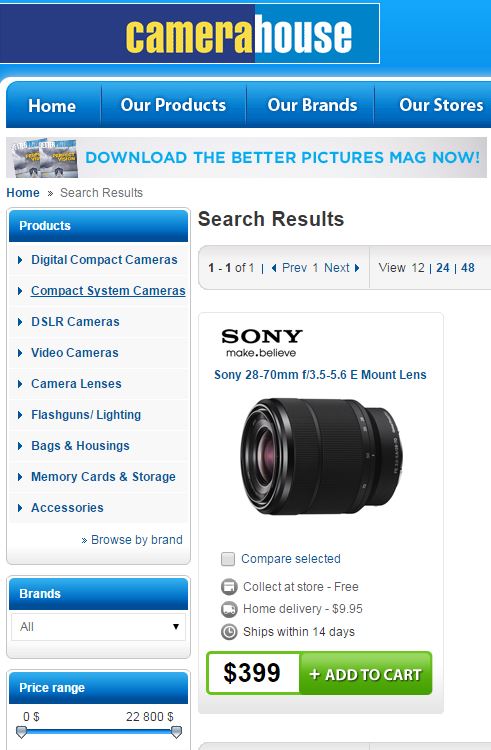Open the Our Products menu
The width and height of the screenshot is (491, 750).
173,105
